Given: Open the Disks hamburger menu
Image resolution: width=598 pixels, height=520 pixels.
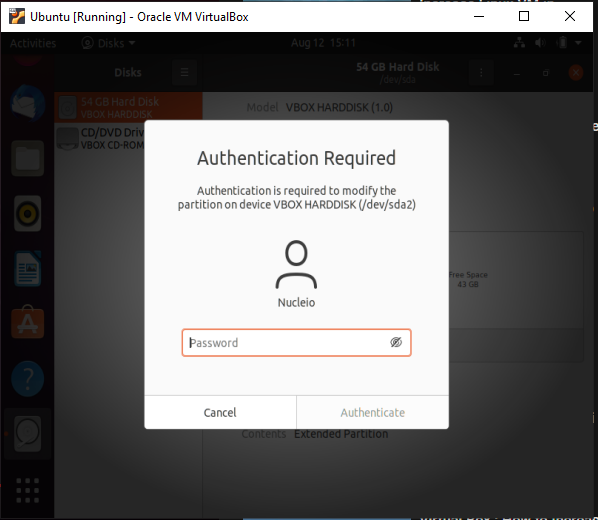Looking at the screenshot, I should click(185, 72).
